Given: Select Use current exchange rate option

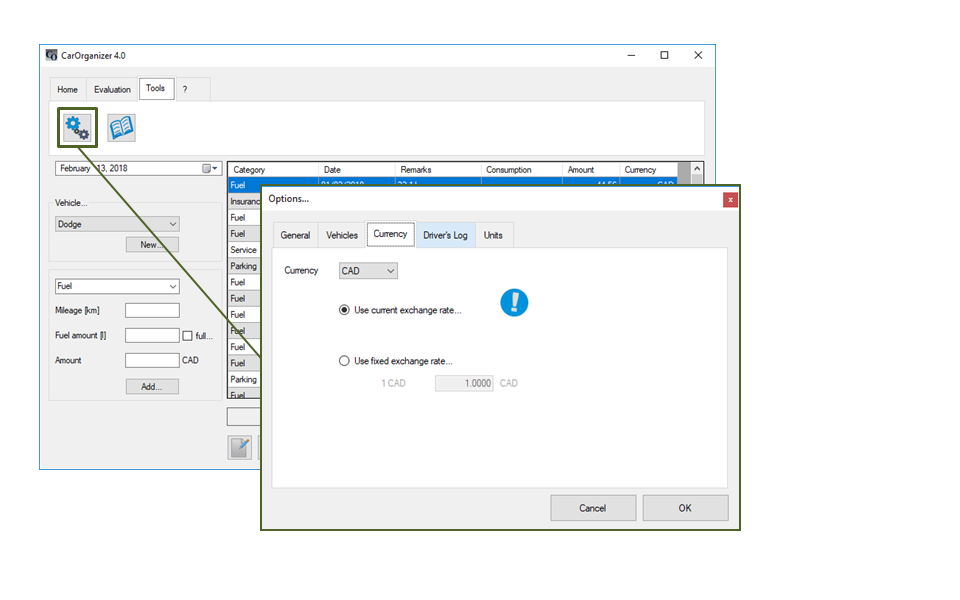Looking at the screenshot, I should 345,310.
